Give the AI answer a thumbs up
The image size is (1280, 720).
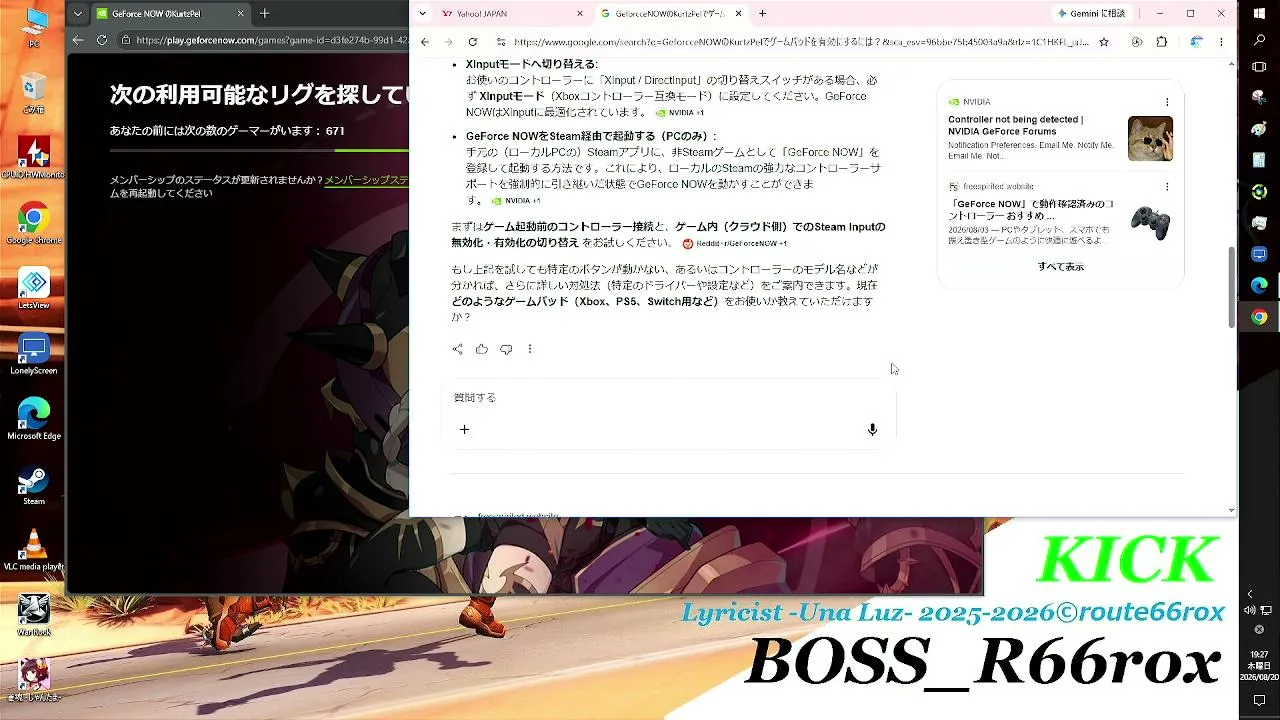tap(482, 349)
